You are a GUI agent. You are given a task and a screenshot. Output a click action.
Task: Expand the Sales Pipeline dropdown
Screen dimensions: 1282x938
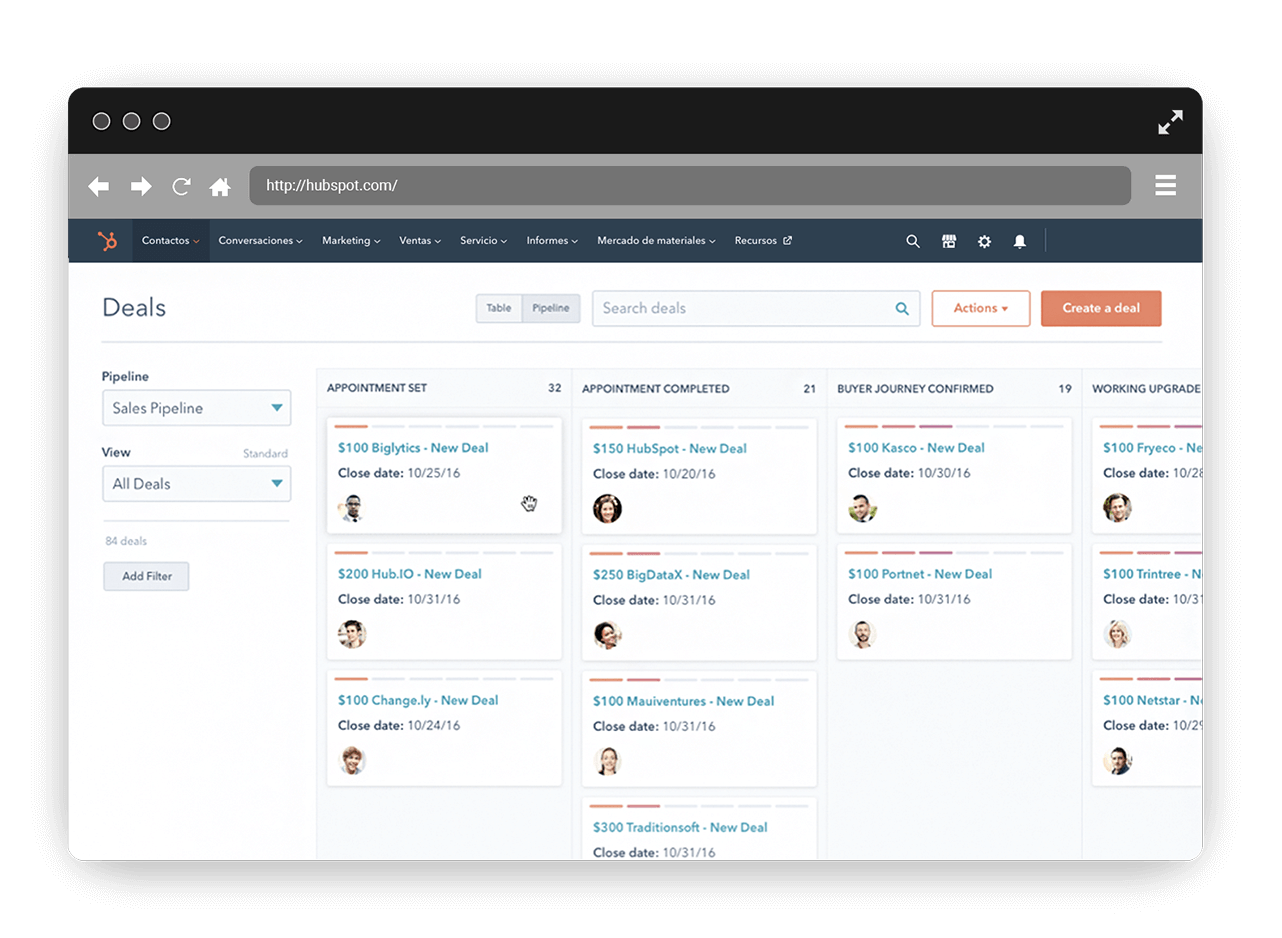coord(196,408)
